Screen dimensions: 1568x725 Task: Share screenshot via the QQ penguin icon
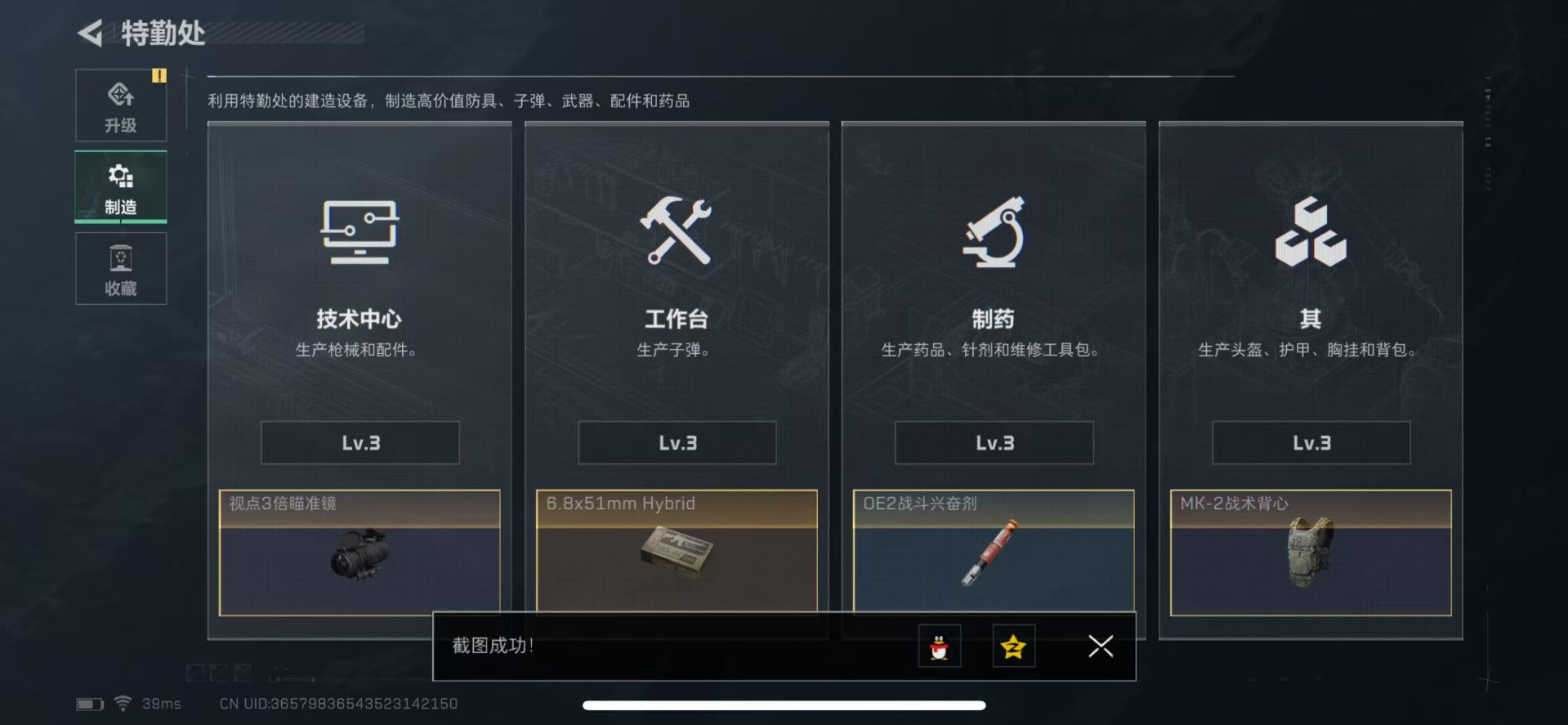click(x=940, y=647)
